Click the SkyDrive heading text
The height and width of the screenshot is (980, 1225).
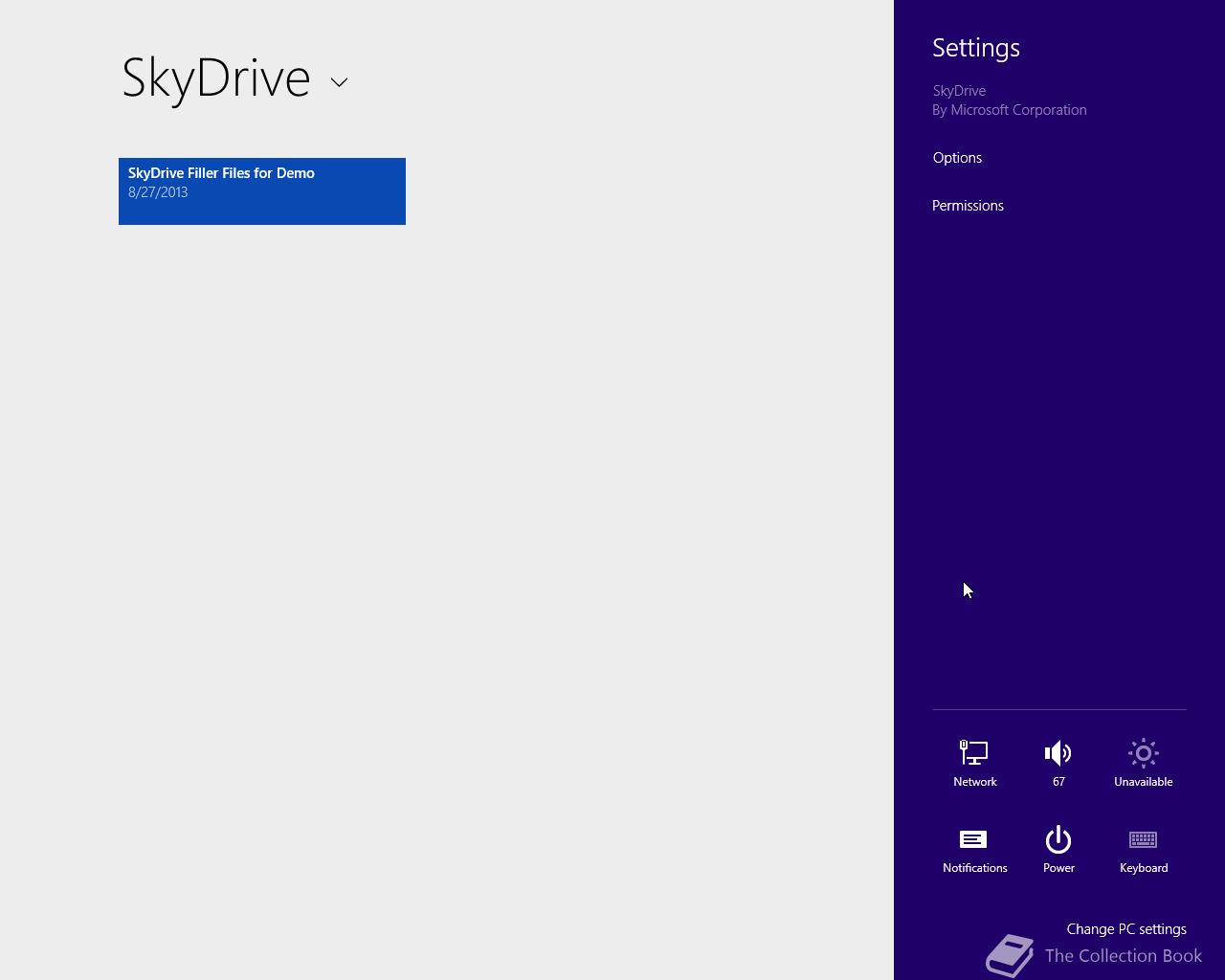pos(216,78)
